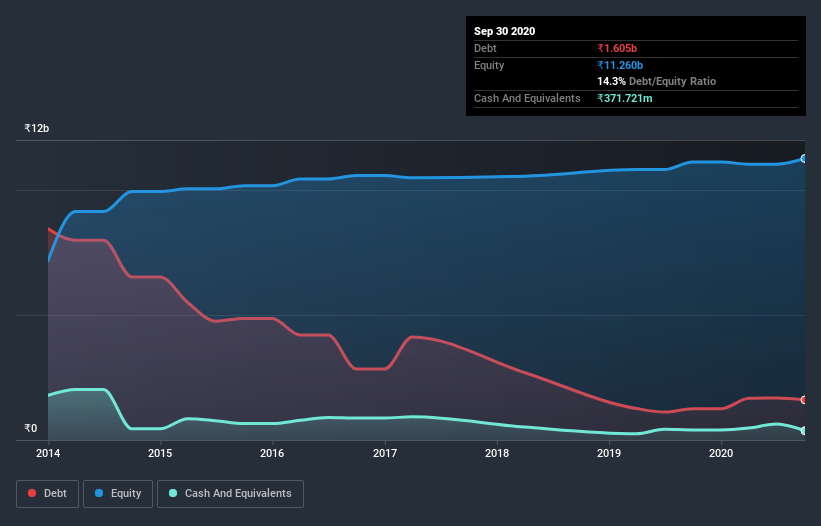The image size is (821, 526).
Task: Toggle the Debt series legend button
Action: tap(47, 494)
